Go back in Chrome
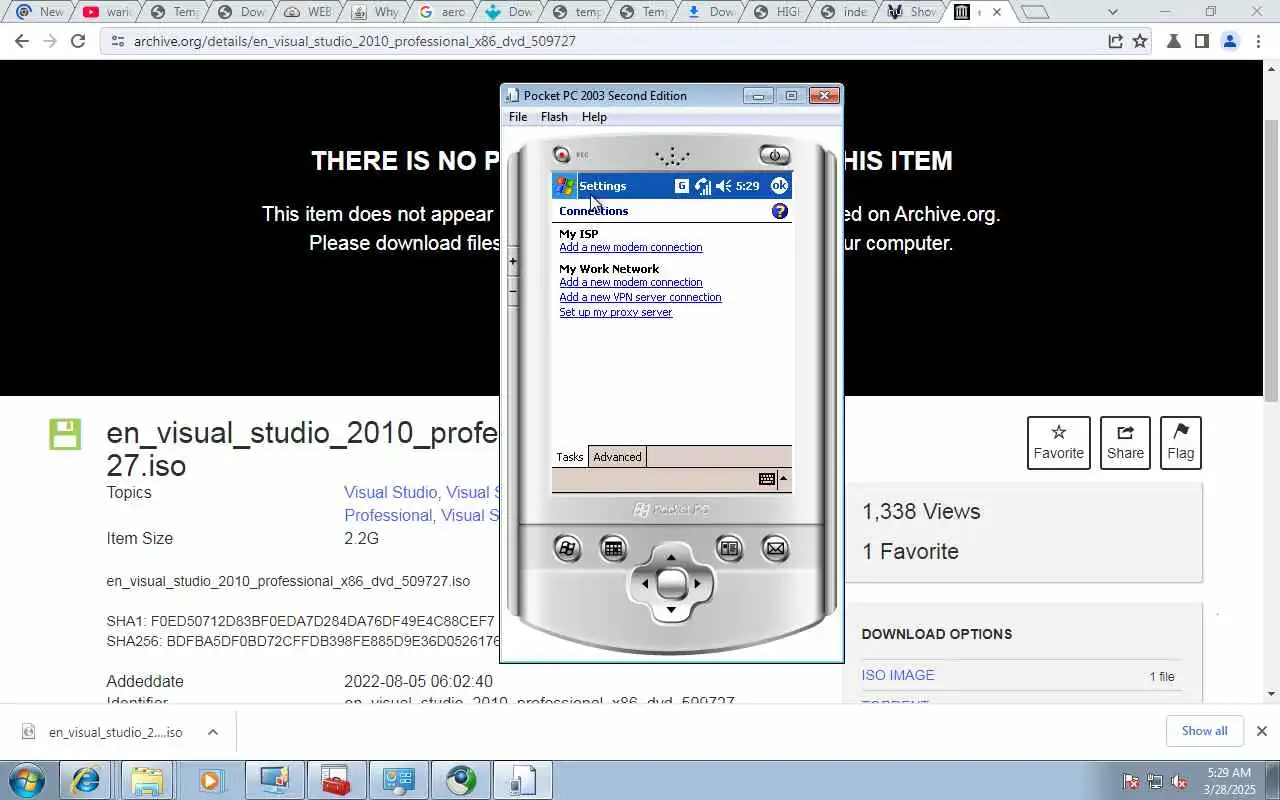The width and height of the screenshot is (1280, 800). (22, 41)
